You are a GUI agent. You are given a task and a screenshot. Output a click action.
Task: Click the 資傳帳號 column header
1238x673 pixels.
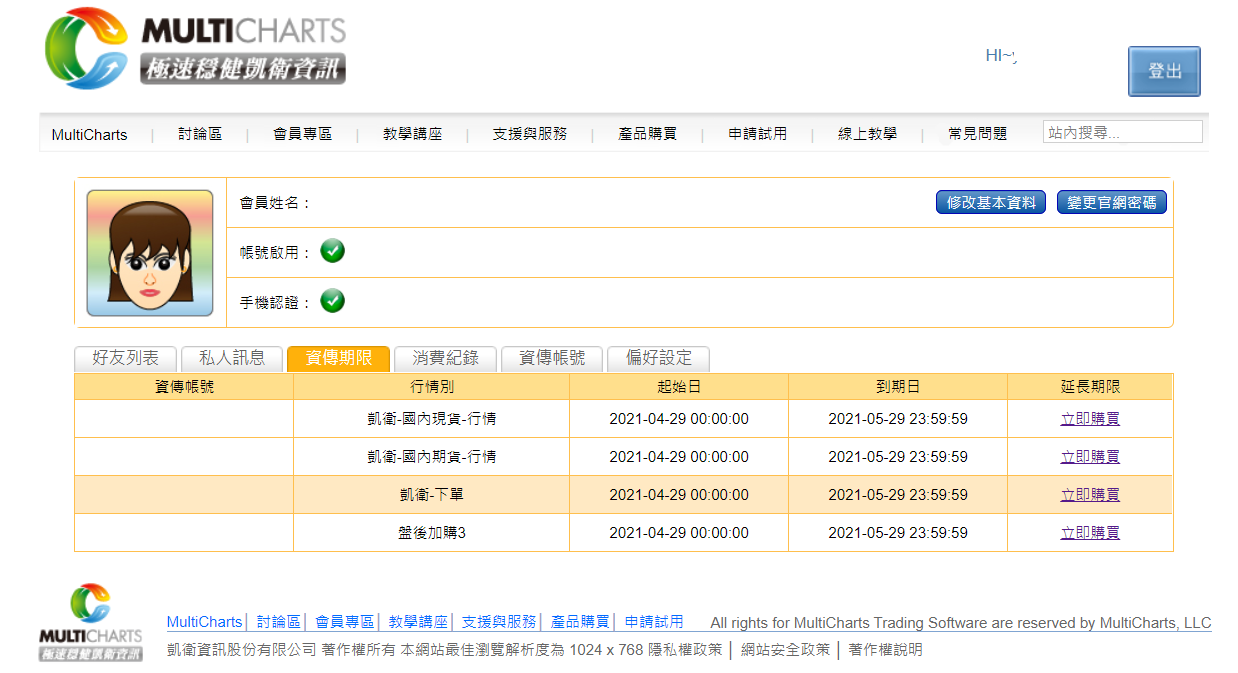coord(184,387)
